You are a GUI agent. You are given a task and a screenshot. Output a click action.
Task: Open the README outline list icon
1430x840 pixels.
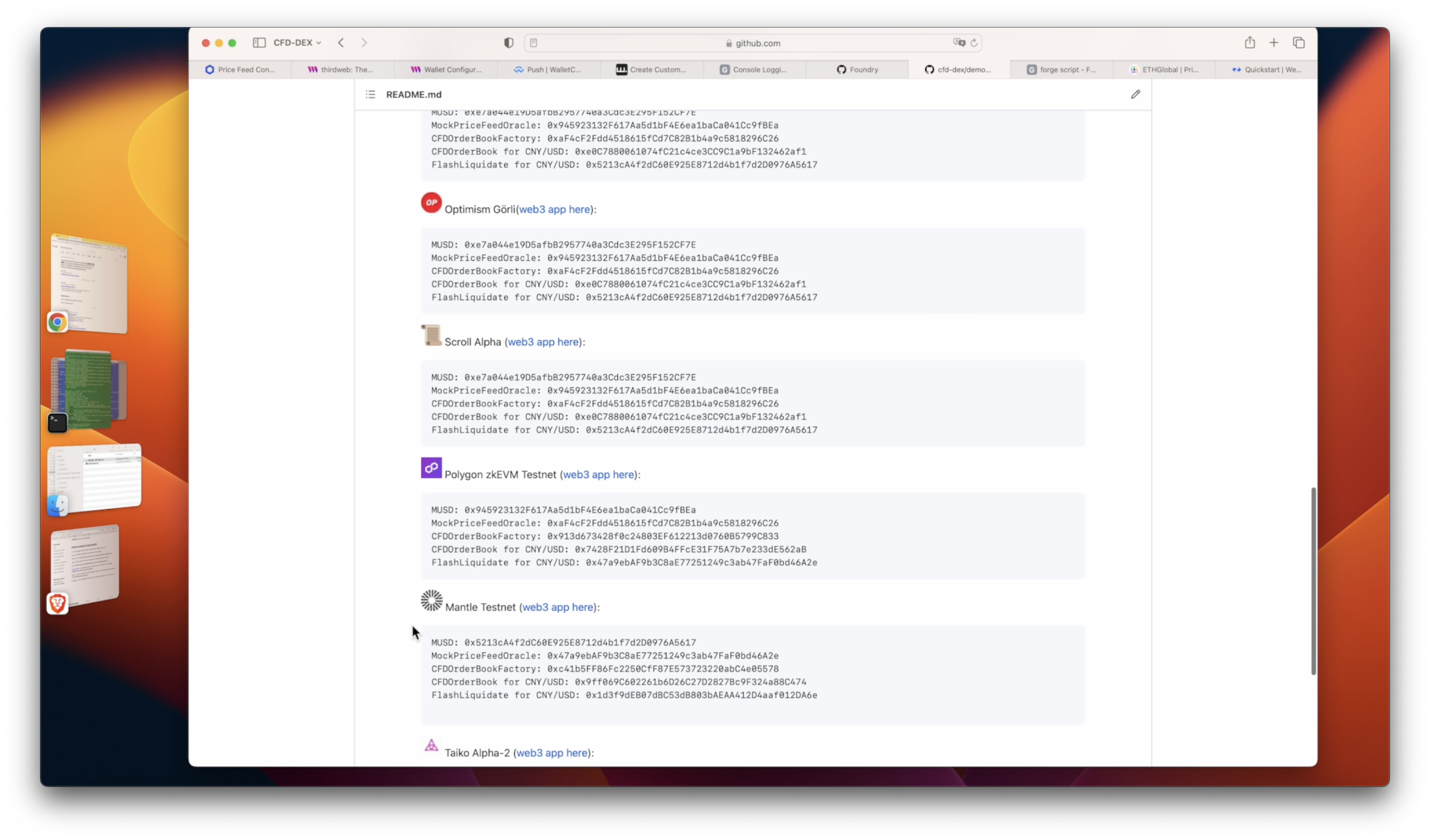click(370, 94)
